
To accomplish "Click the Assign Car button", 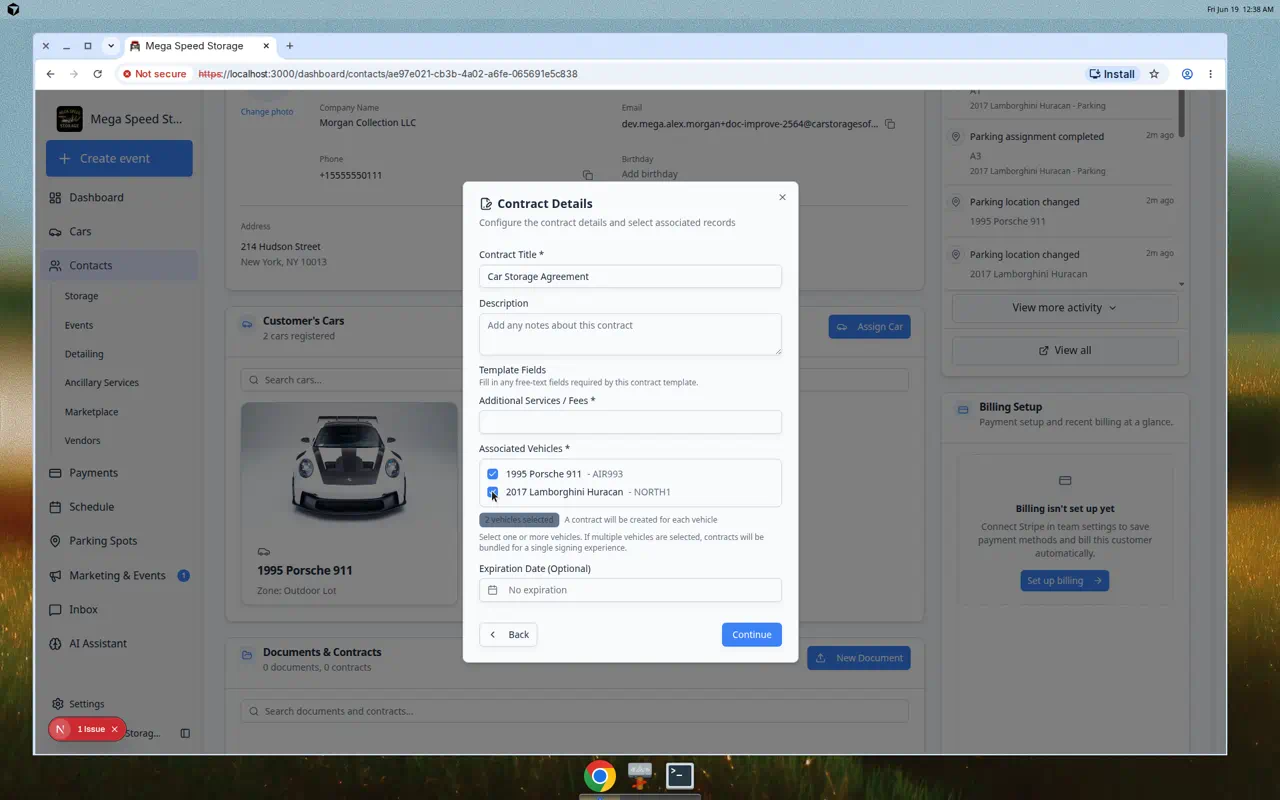I will coord(869,327).
